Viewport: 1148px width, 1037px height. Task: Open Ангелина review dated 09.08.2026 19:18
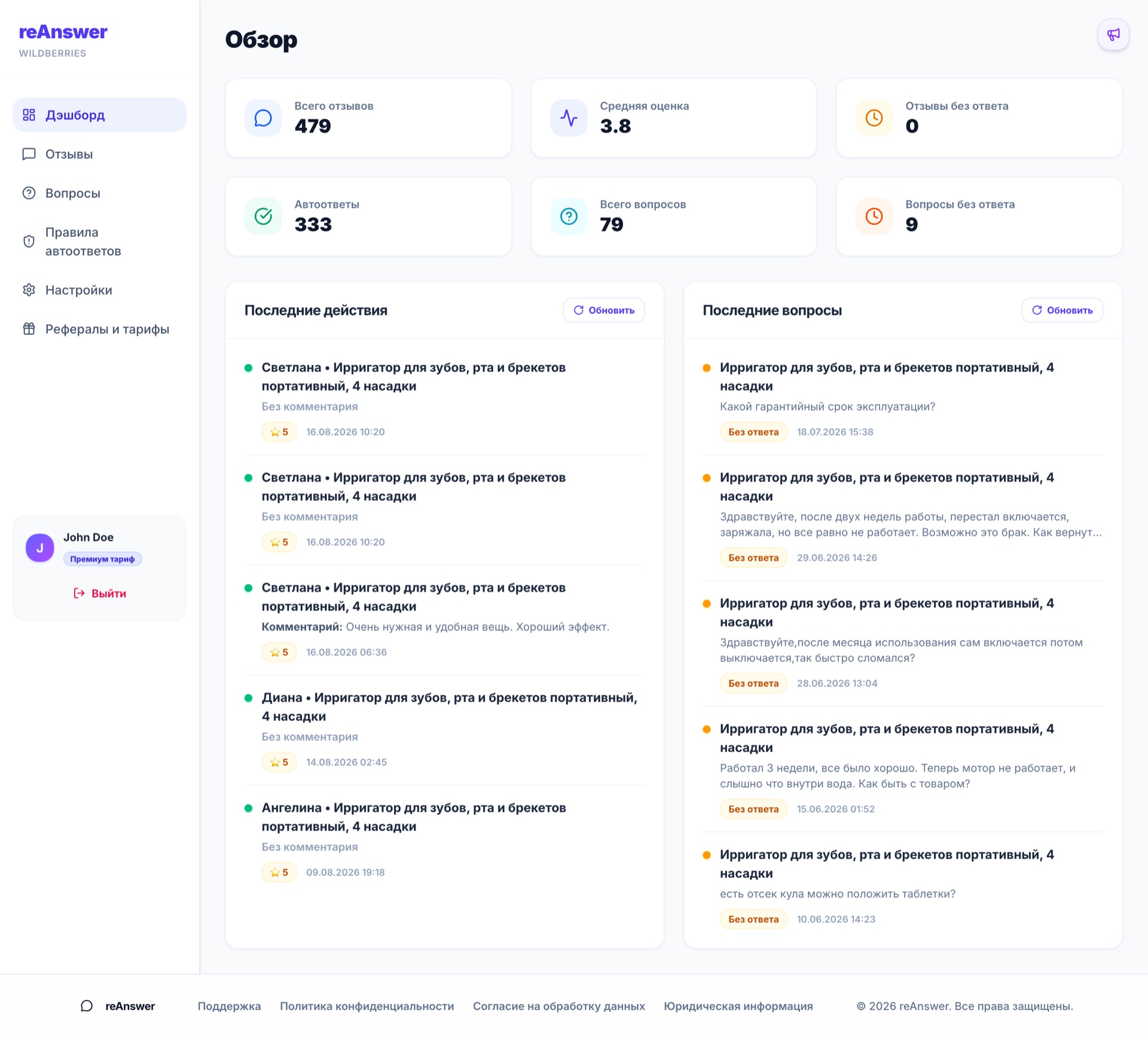pyautogui.click(x=444, y=840)
